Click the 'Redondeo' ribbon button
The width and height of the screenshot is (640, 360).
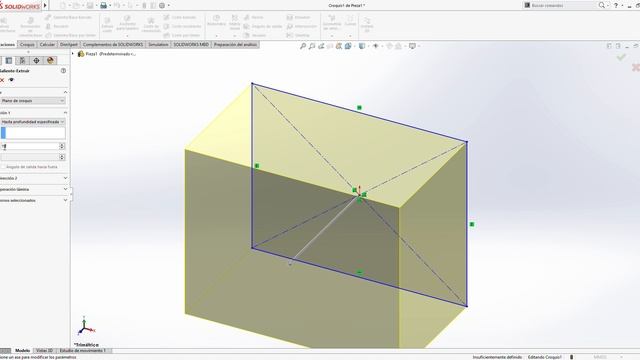216,21
